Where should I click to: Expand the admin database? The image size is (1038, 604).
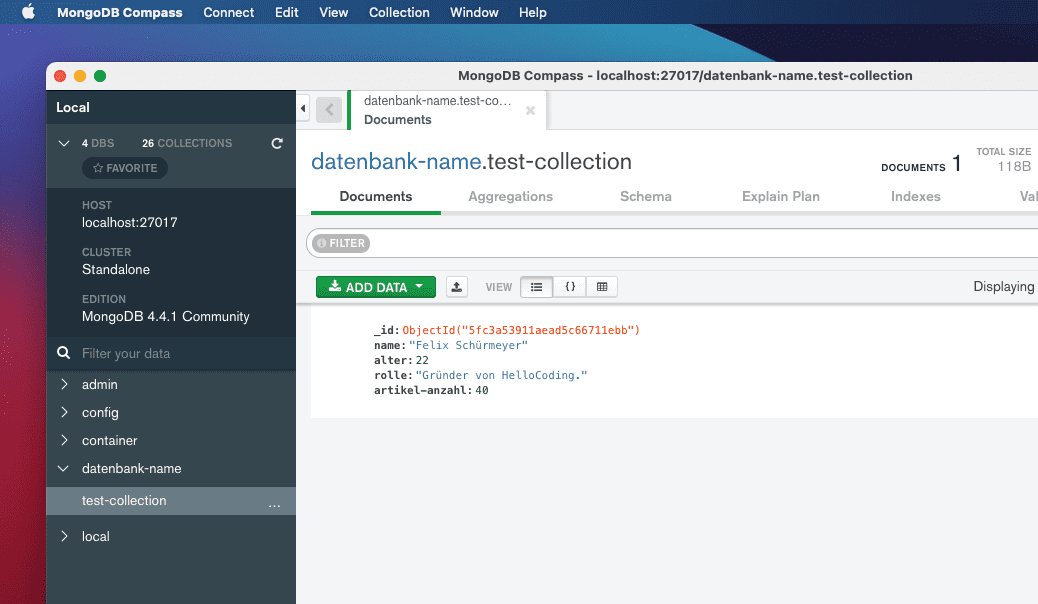(x=65, y=384)
